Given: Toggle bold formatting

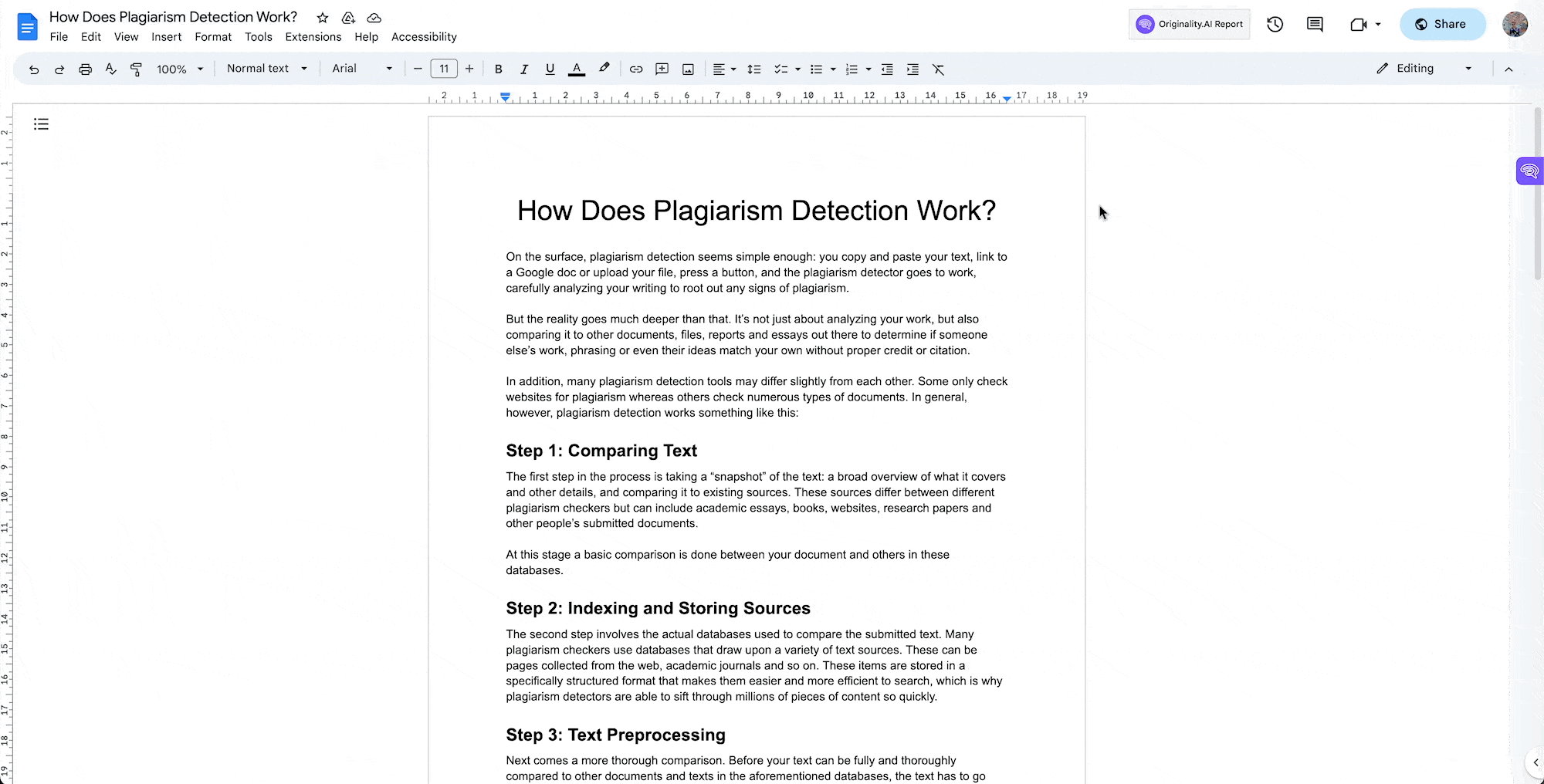Looking at the screenshot, I should pyautogui.click(x=498, y=69).
